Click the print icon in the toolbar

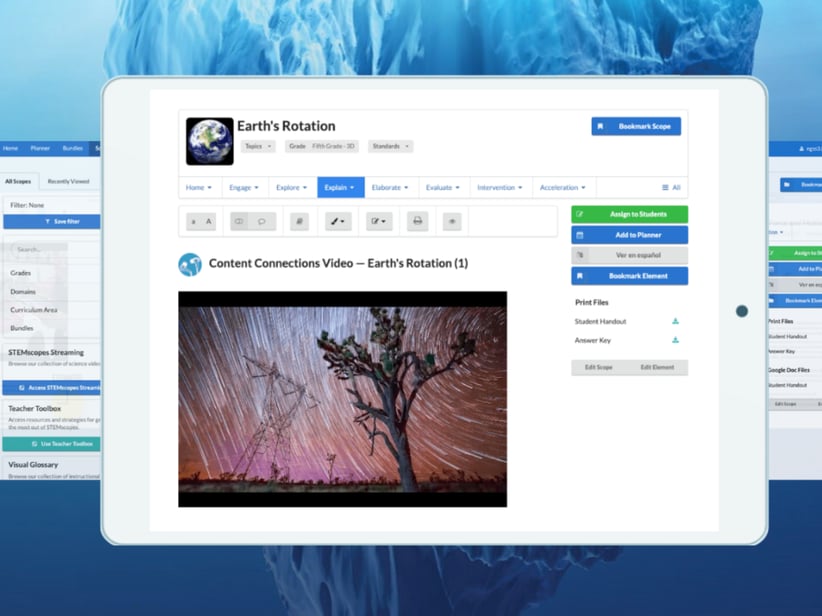click(x=417, y=221)
